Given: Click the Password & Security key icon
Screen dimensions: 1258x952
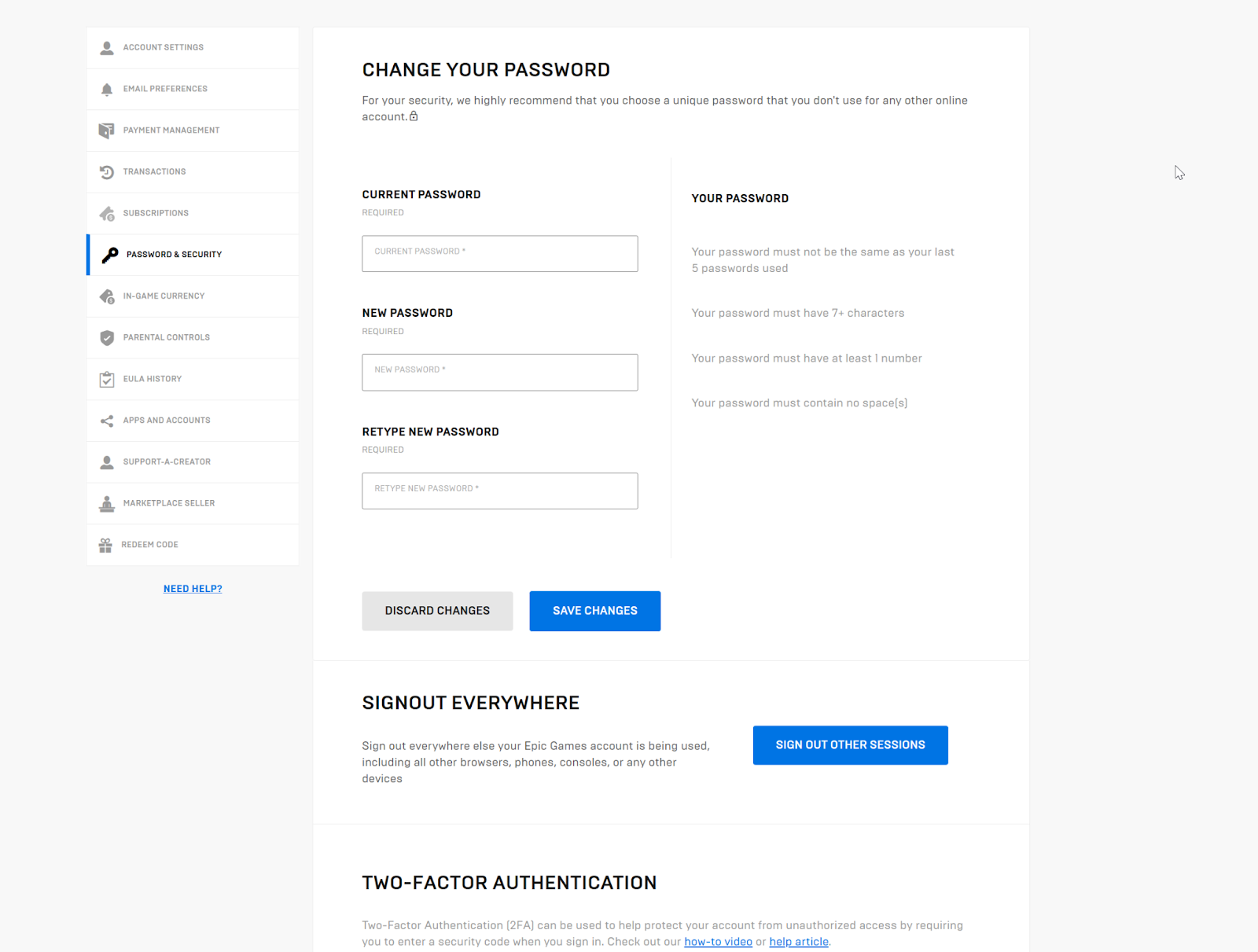Looking at the screenshot, I should tap(110, 255).
